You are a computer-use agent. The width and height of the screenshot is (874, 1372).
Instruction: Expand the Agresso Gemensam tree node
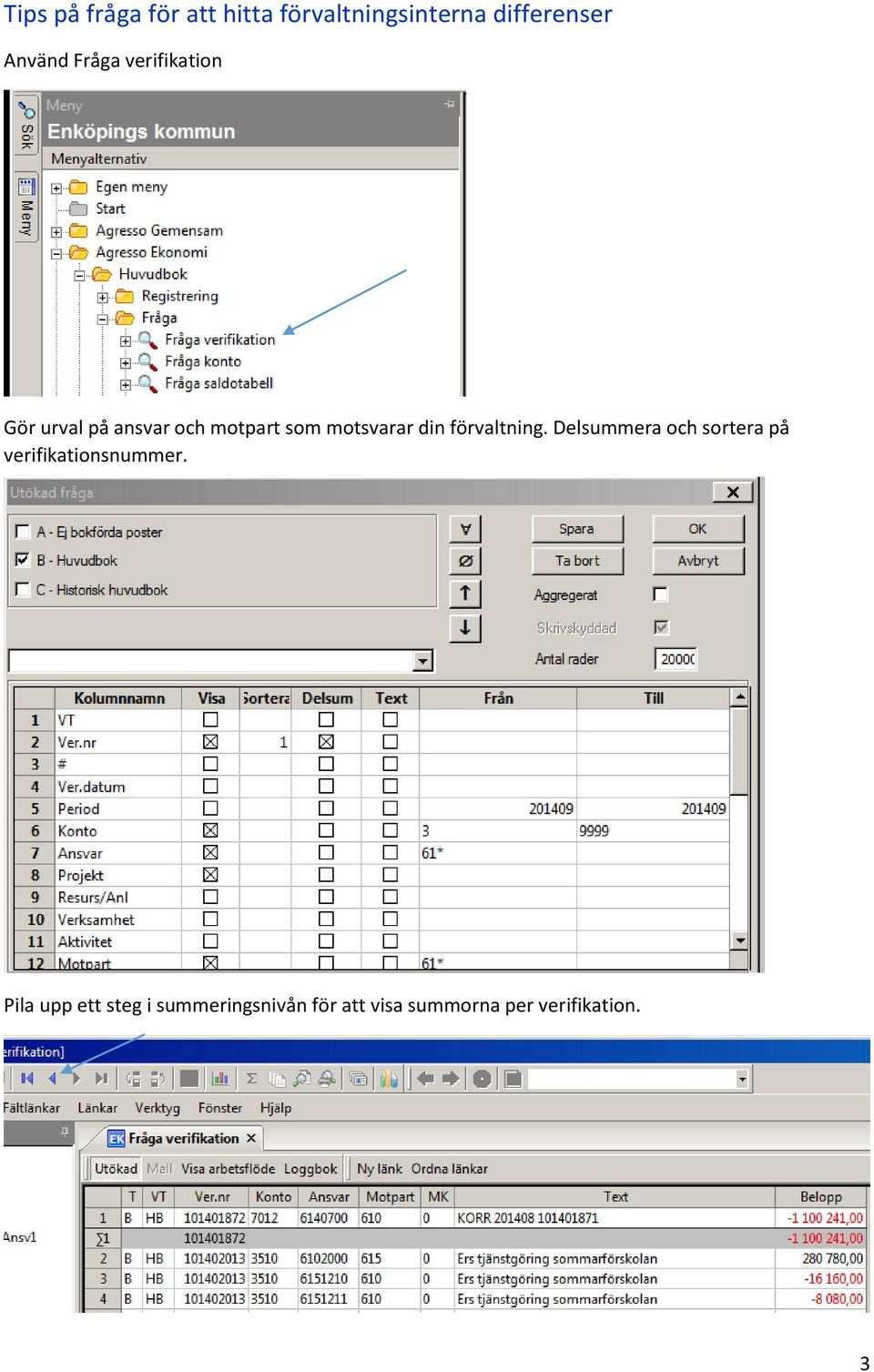tap(56, 232)
